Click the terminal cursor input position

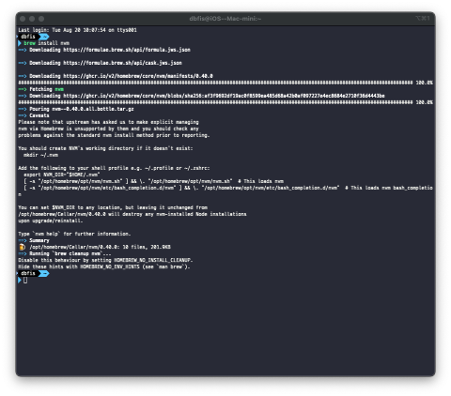pyautogui.click(x=25, y=281)
